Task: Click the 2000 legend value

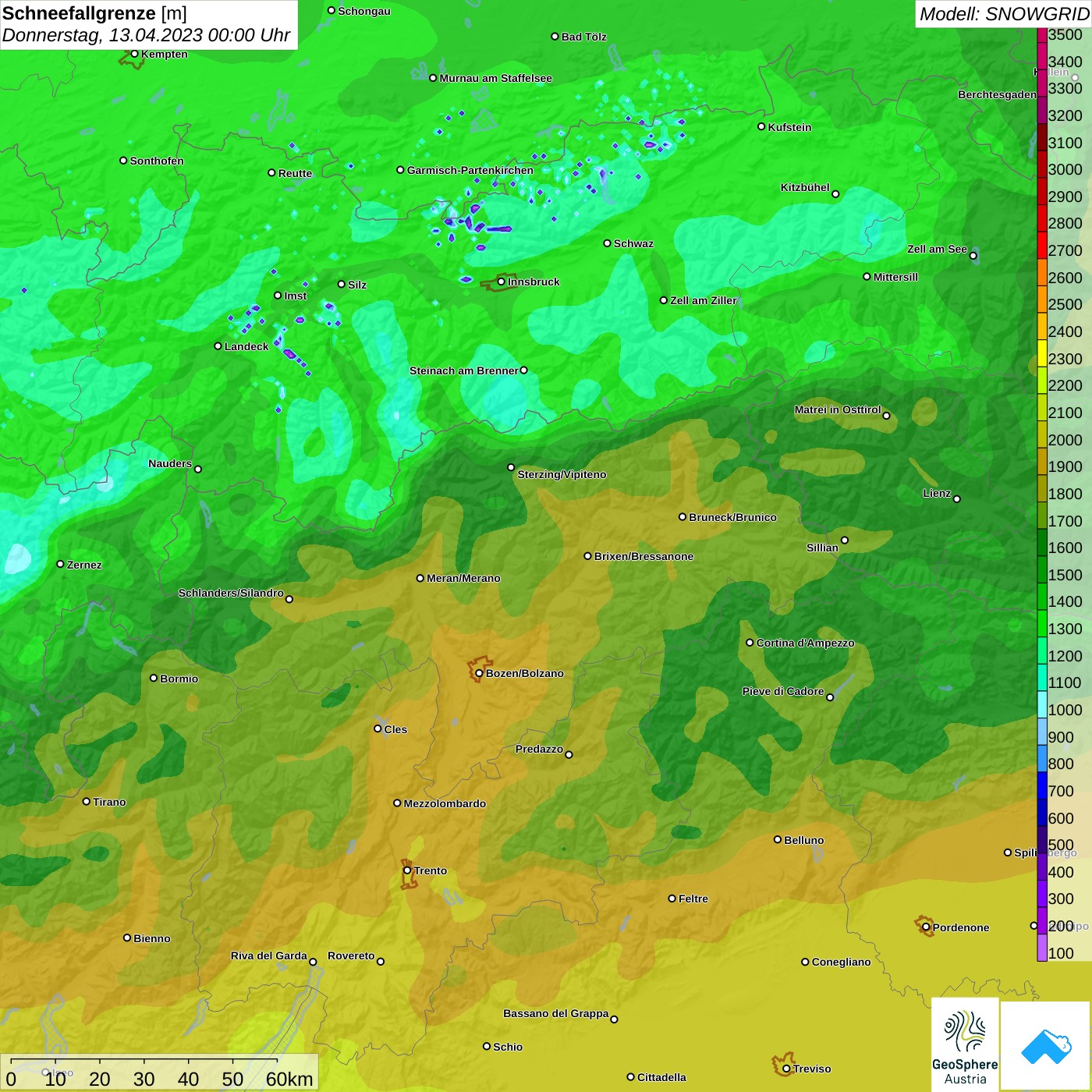Action: (x=1065, y=440)
